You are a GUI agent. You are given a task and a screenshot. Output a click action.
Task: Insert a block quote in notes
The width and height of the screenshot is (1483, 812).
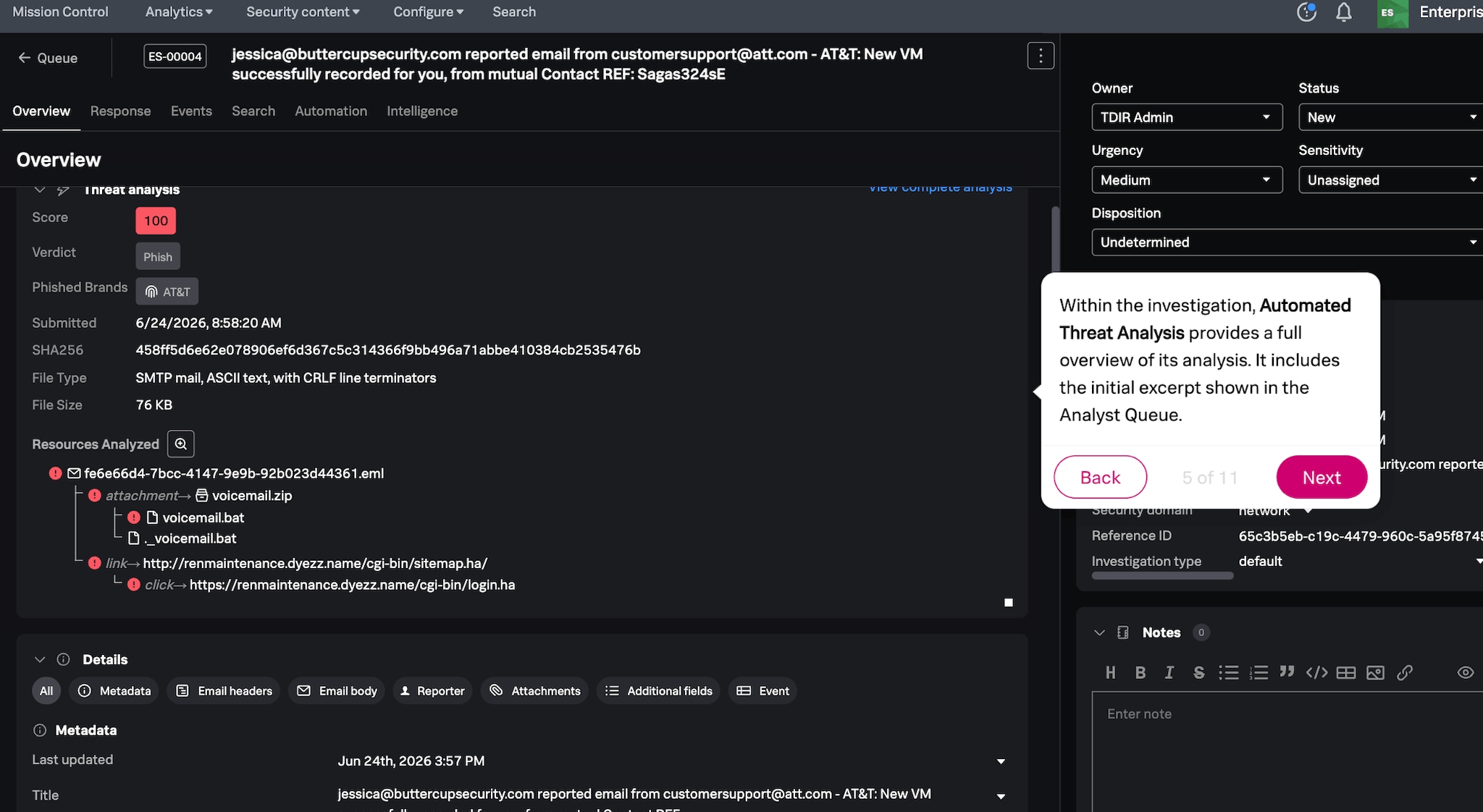point(1287,672)
